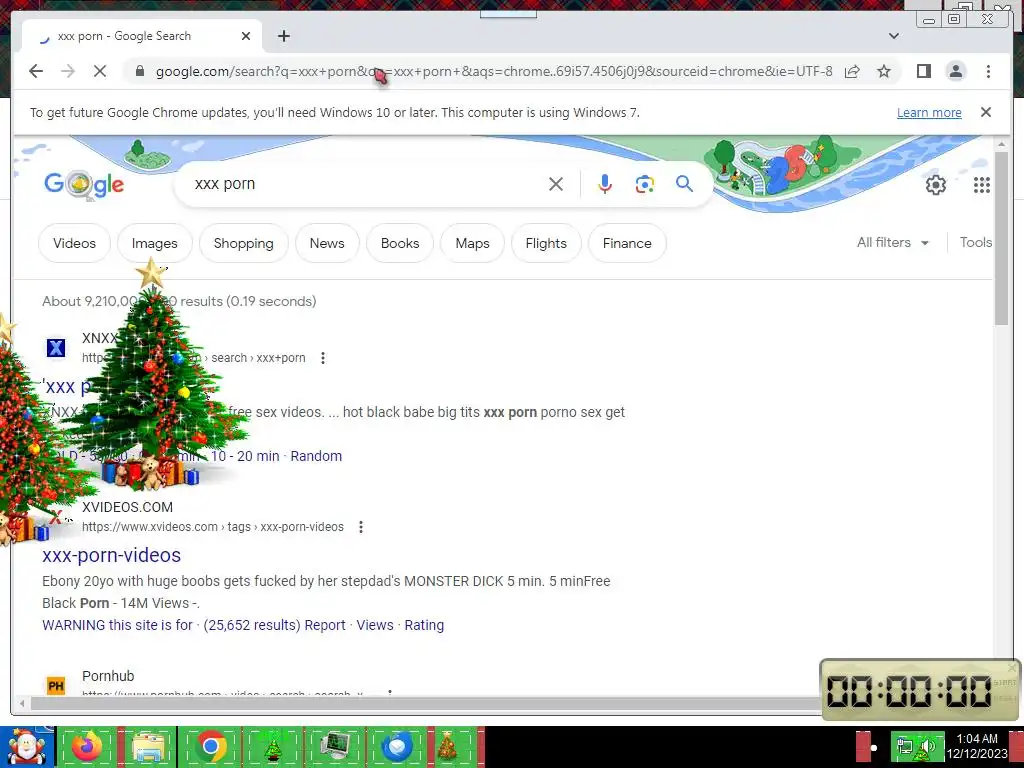Click the Pornhub site name
This screenshot has height=768, width=1024.
coord(108,676)
